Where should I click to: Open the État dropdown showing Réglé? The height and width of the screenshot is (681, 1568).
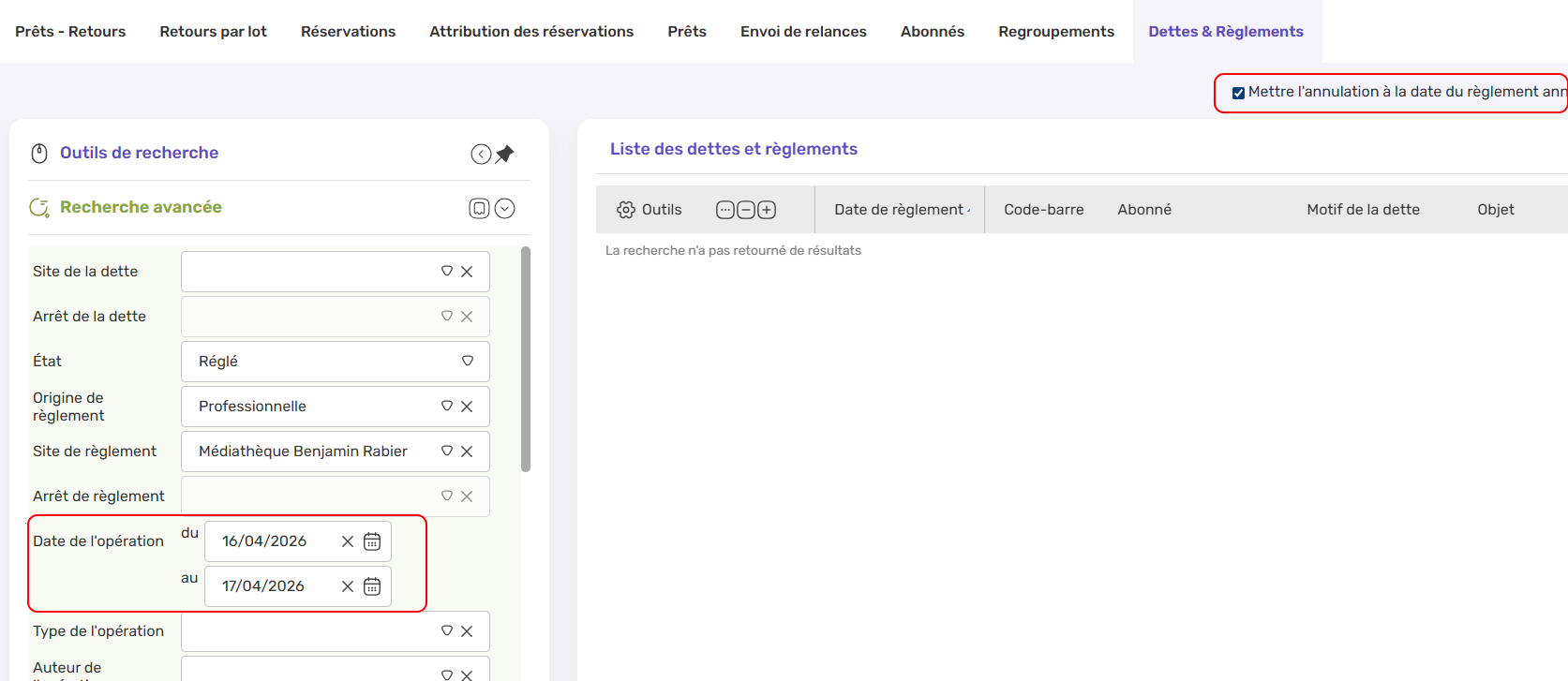coord(468,362)
